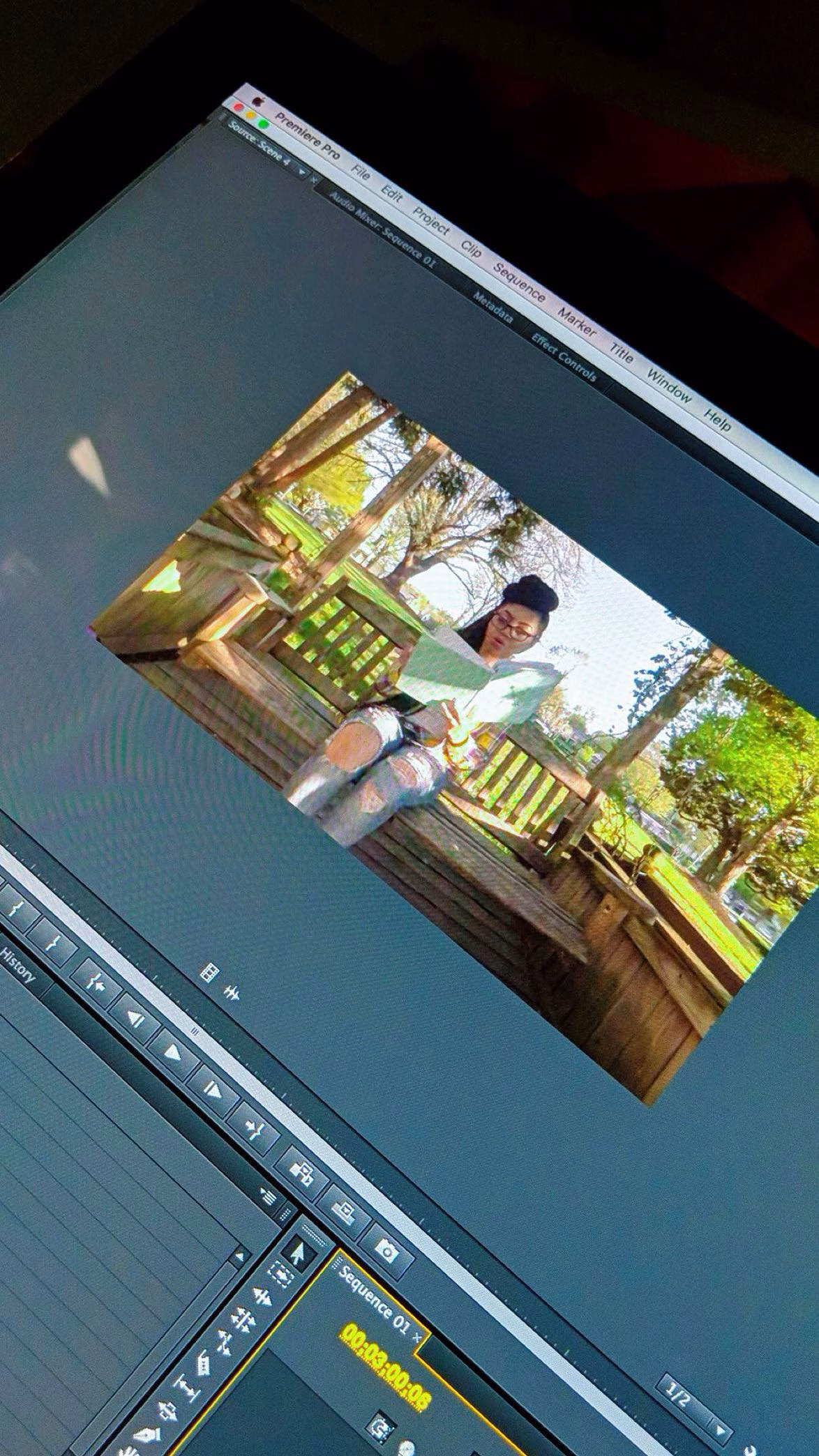Open the Project menu
The image size is (819, 1456).
430,222
